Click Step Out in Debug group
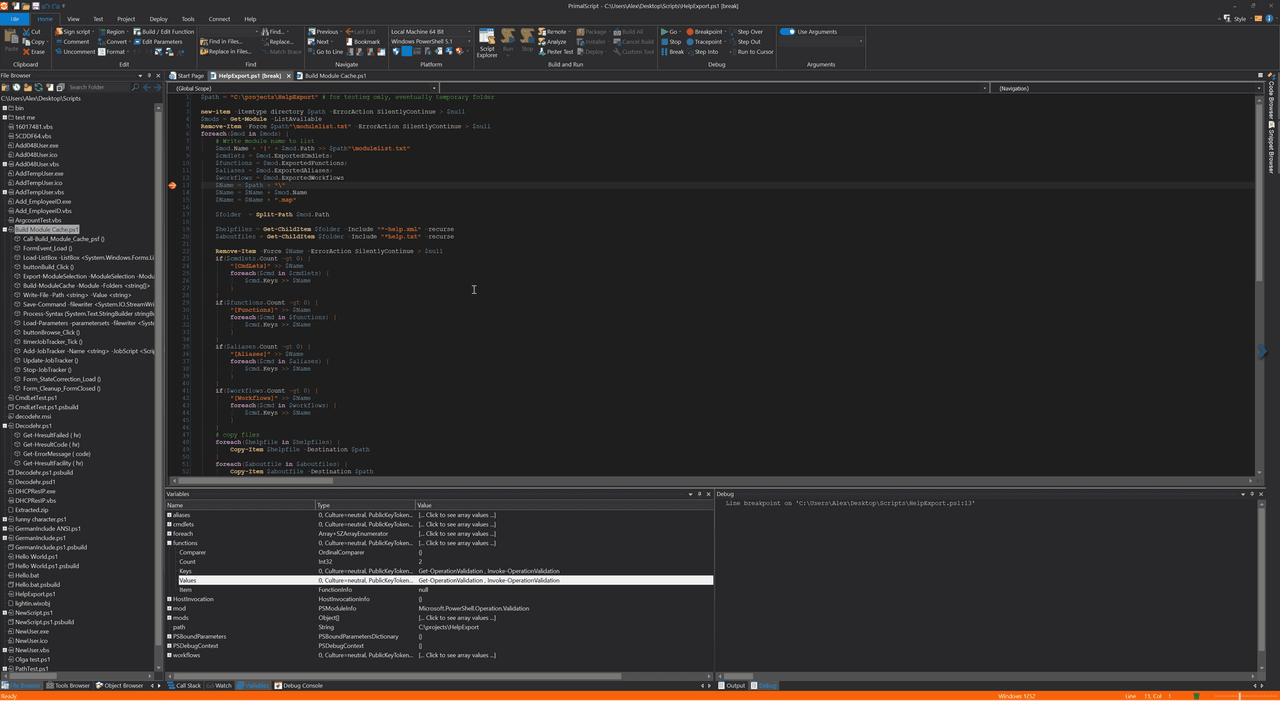 [744, 42]
